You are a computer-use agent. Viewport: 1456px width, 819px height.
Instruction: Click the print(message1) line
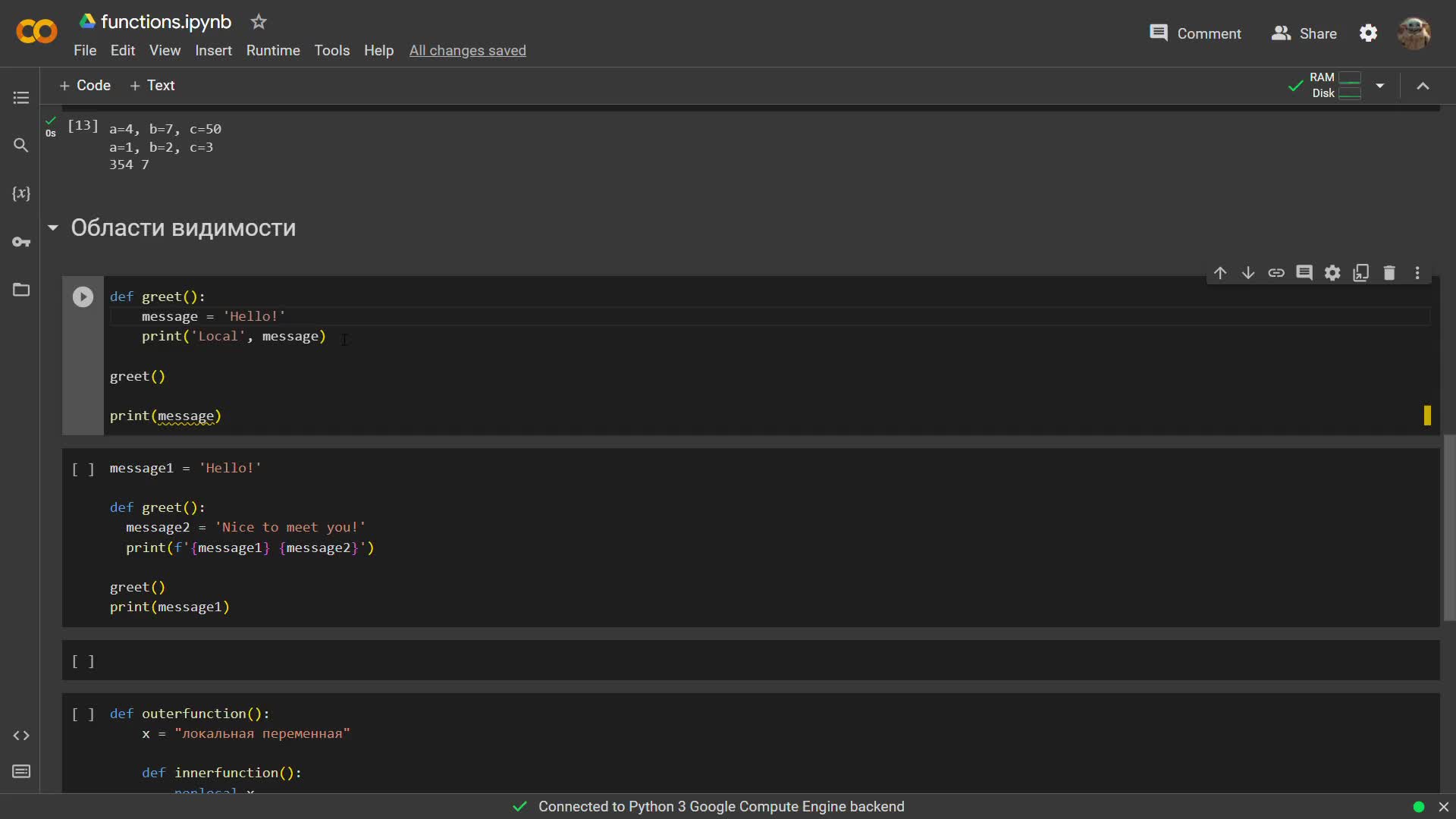click(x=170, y=607)
